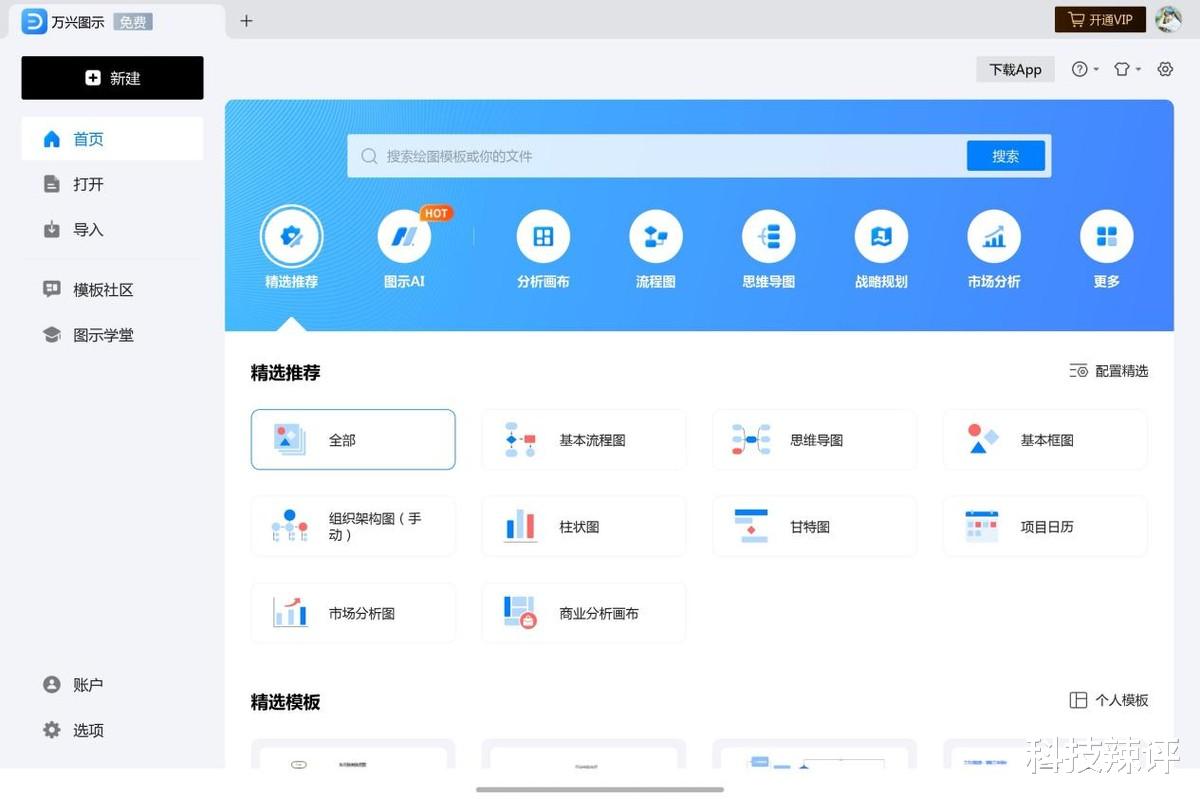Select the 流程图 category icon

[x=656, y=237]
